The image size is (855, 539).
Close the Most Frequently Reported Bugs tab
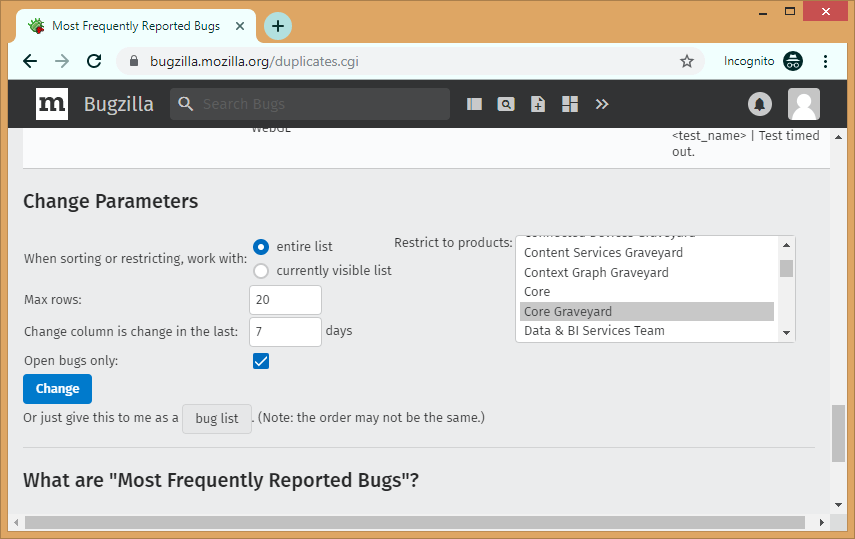click(x=240, y=26)
